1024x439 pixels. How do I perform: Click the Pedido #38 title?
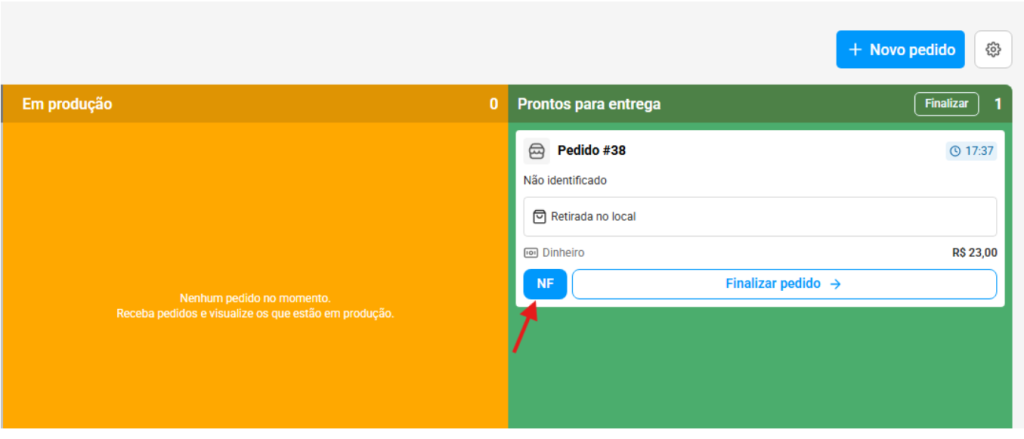(x=591, y=151)
